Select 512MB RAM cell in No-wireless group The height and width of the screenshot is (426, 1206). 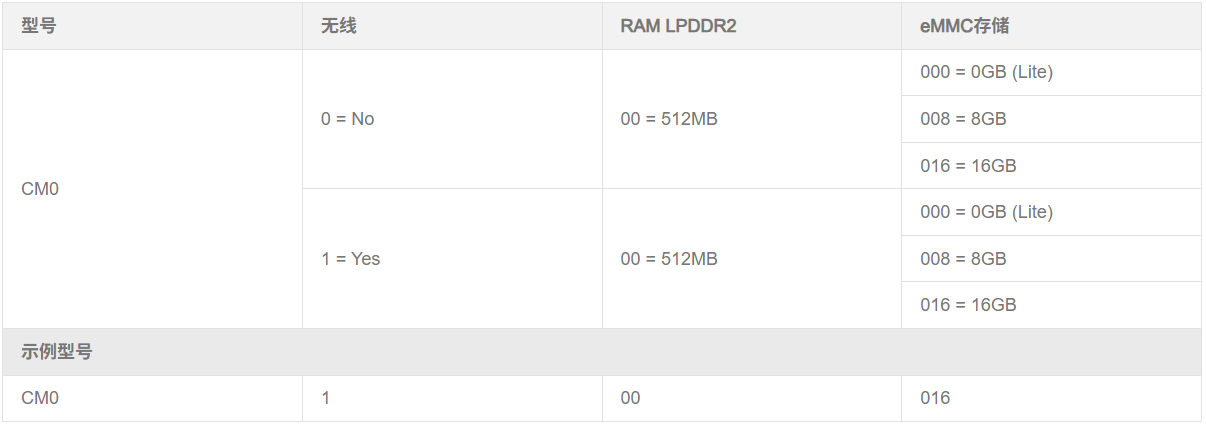[x=669, y=119]
